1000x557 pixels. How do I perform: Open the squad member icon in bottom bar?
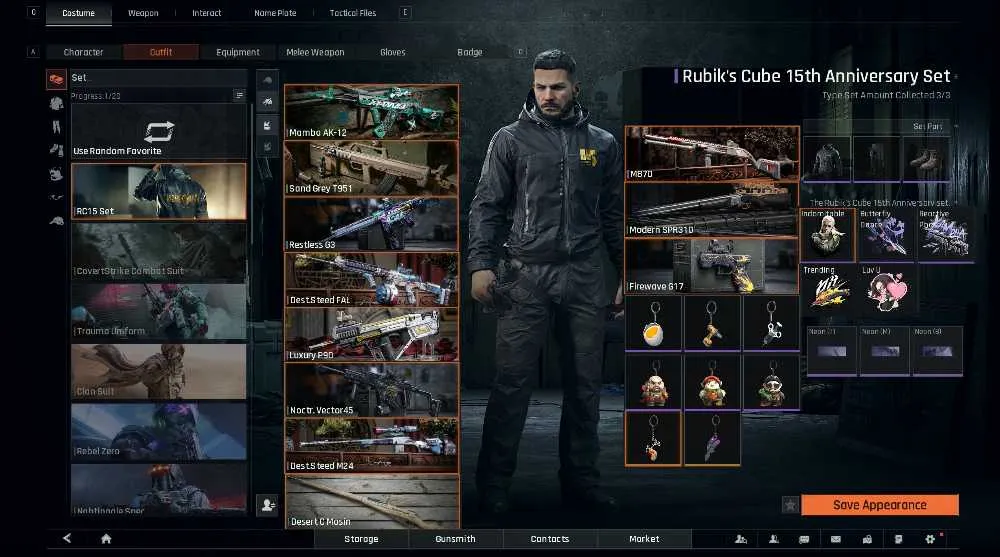774,539
